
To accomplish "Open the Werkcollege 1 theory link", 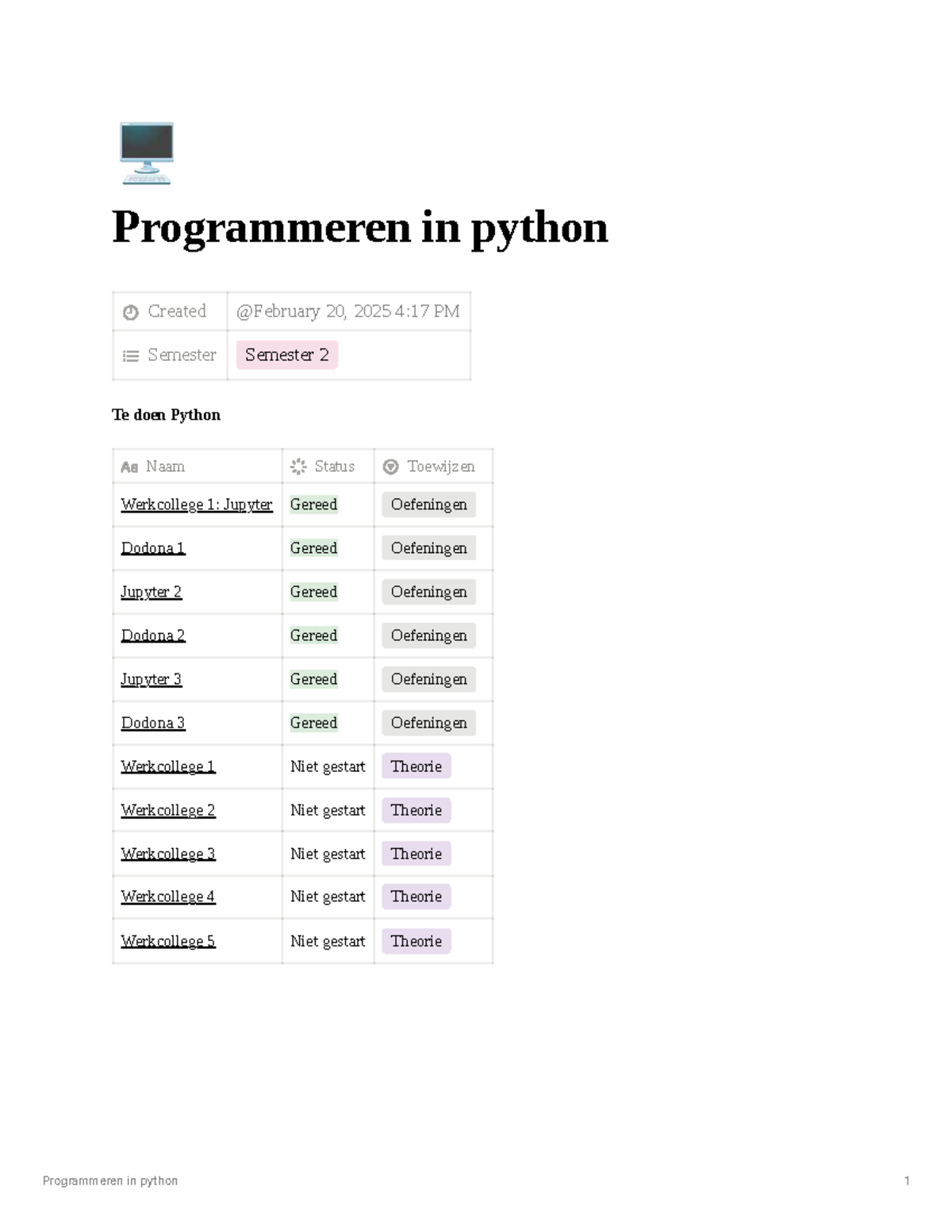I will 168,766.
